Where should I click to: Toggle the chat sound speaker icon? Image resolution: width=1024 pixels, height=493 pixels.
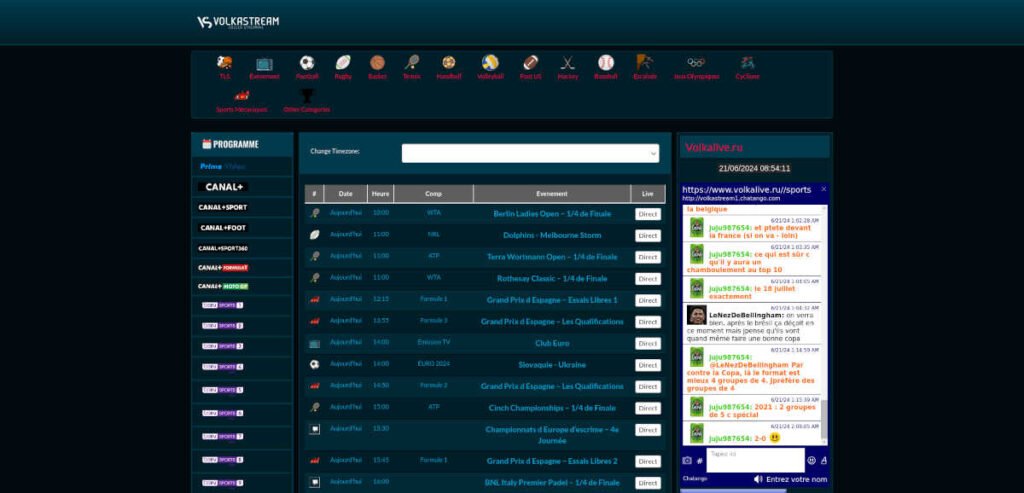pyautogui.click(x=757, y=480)
